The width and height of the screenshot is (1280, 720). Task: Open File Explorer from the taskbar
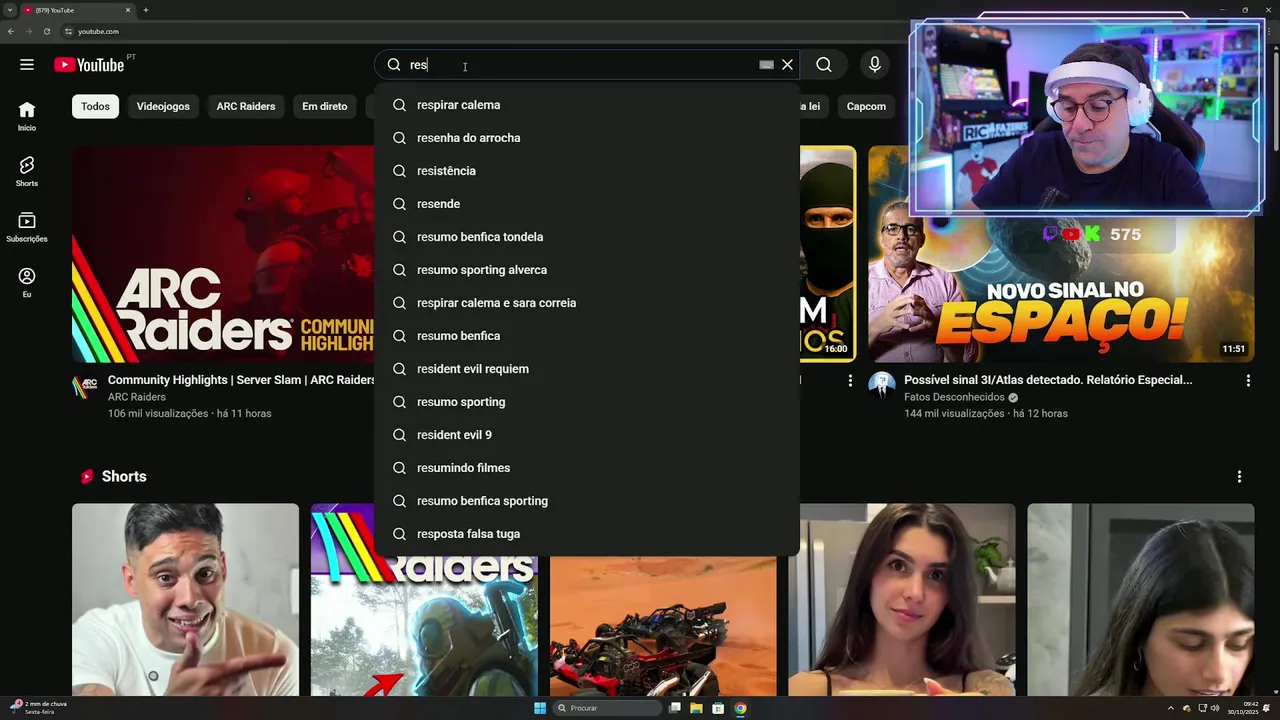pyautogui.click(x=696, y=708)
